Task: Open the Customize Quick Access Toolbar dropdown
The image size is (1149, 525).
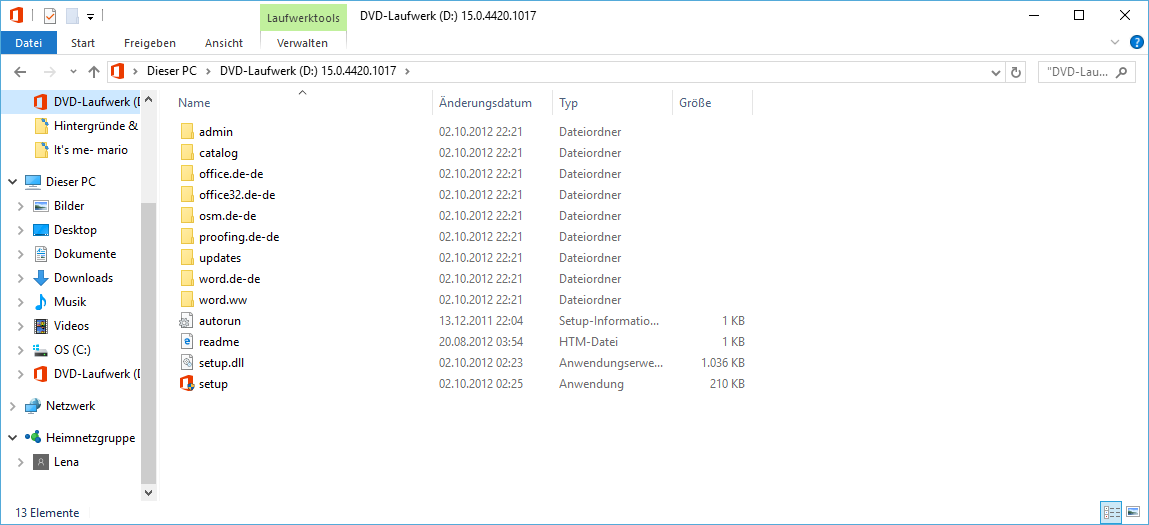Action: coord(90,16)
